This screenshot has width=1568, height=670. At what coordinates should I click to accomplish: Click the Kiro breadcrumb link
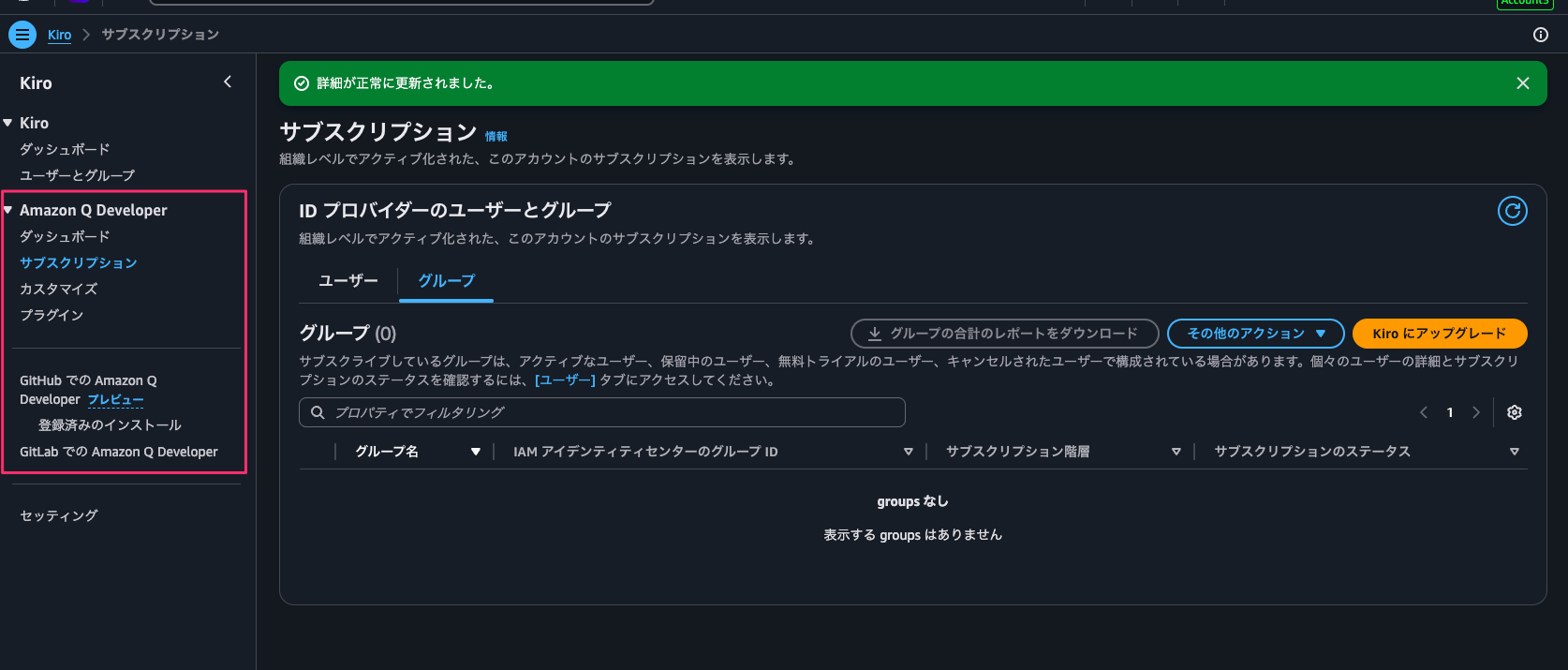click(x=59, y=35)
